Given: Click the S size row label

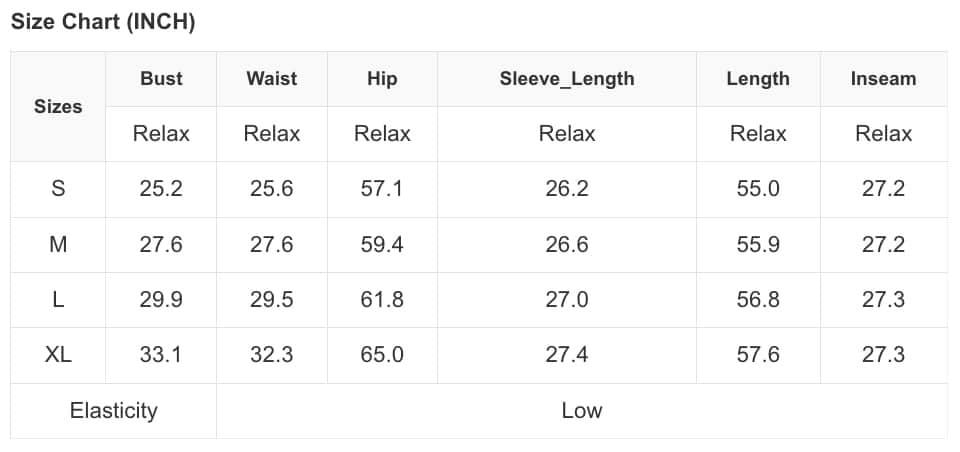Looking at the screenshot, I should 58,189.
